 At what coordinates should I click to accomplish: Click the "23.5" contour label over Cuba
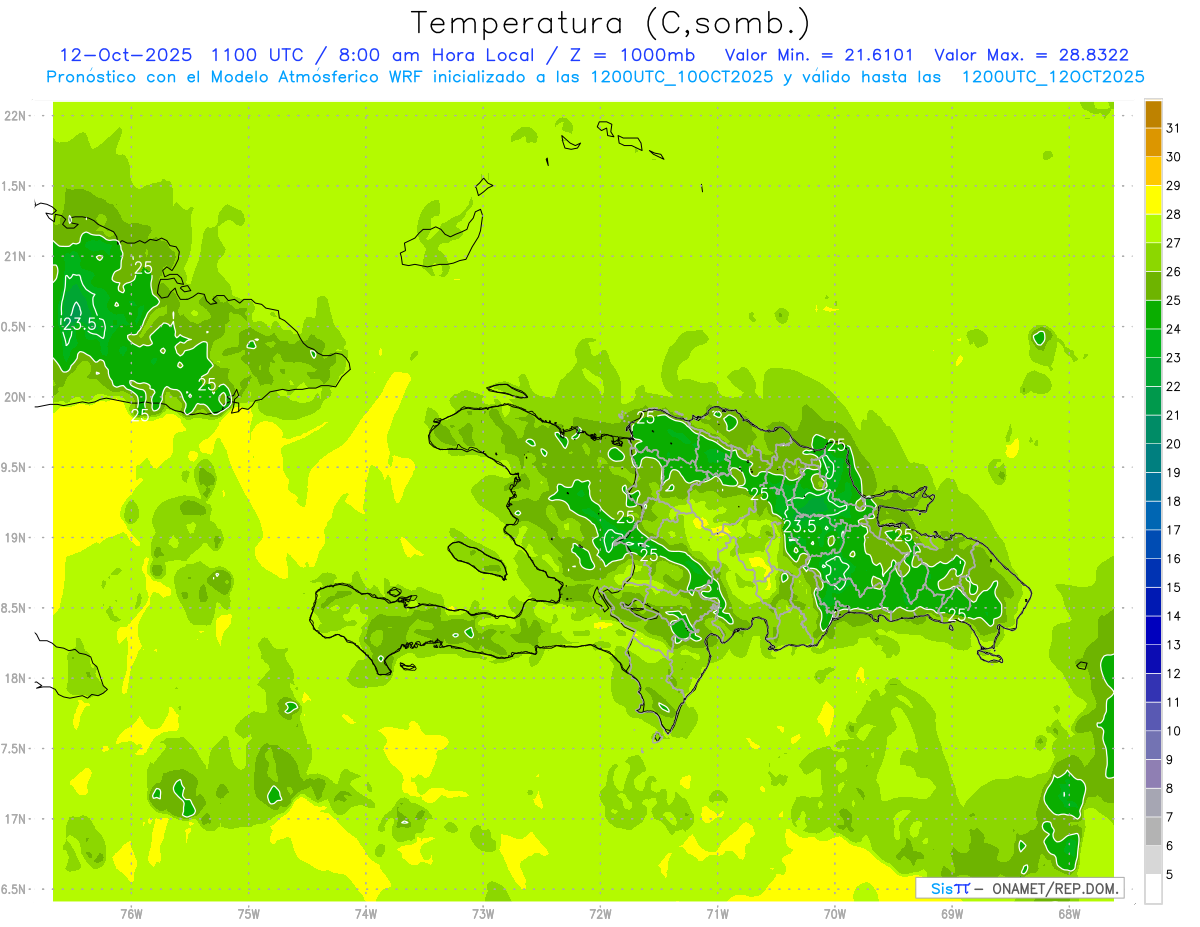[x=79, y=324]
